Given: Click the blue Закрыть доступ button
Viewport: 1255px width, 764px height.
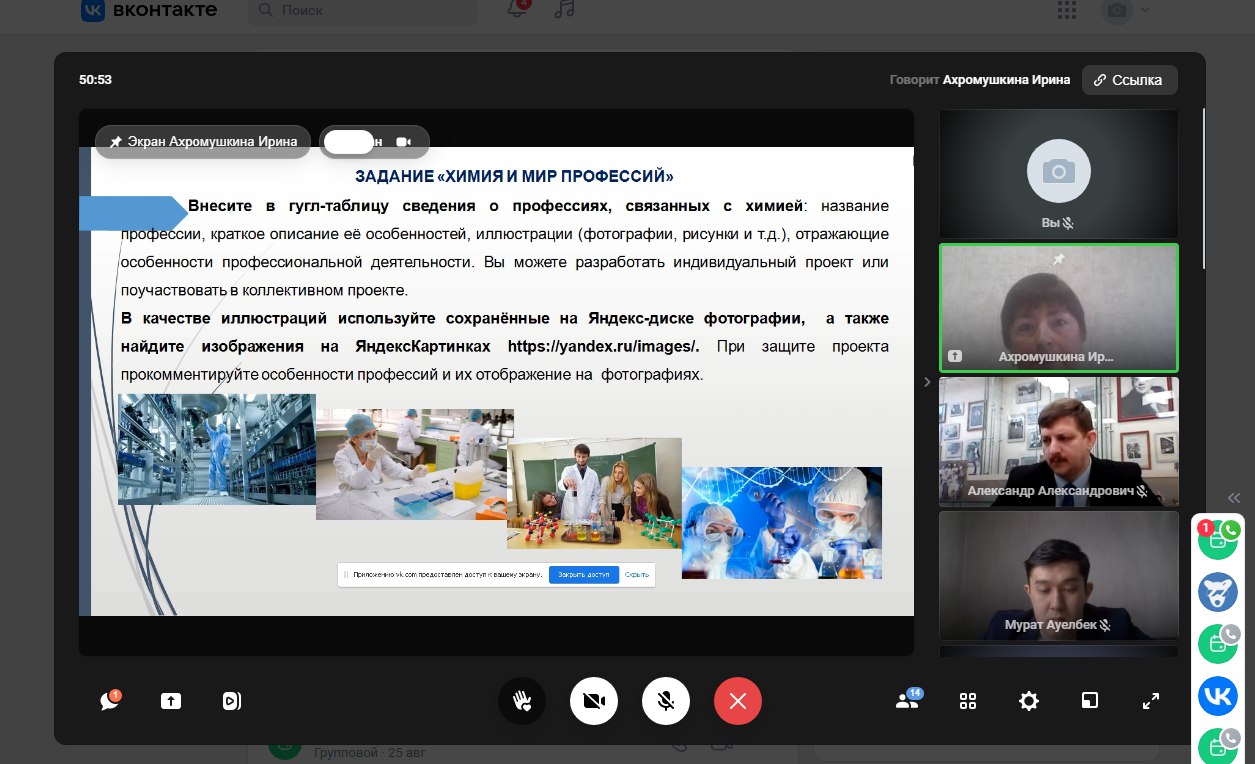Looking at the screenshot, I should [x=584, y=575].
